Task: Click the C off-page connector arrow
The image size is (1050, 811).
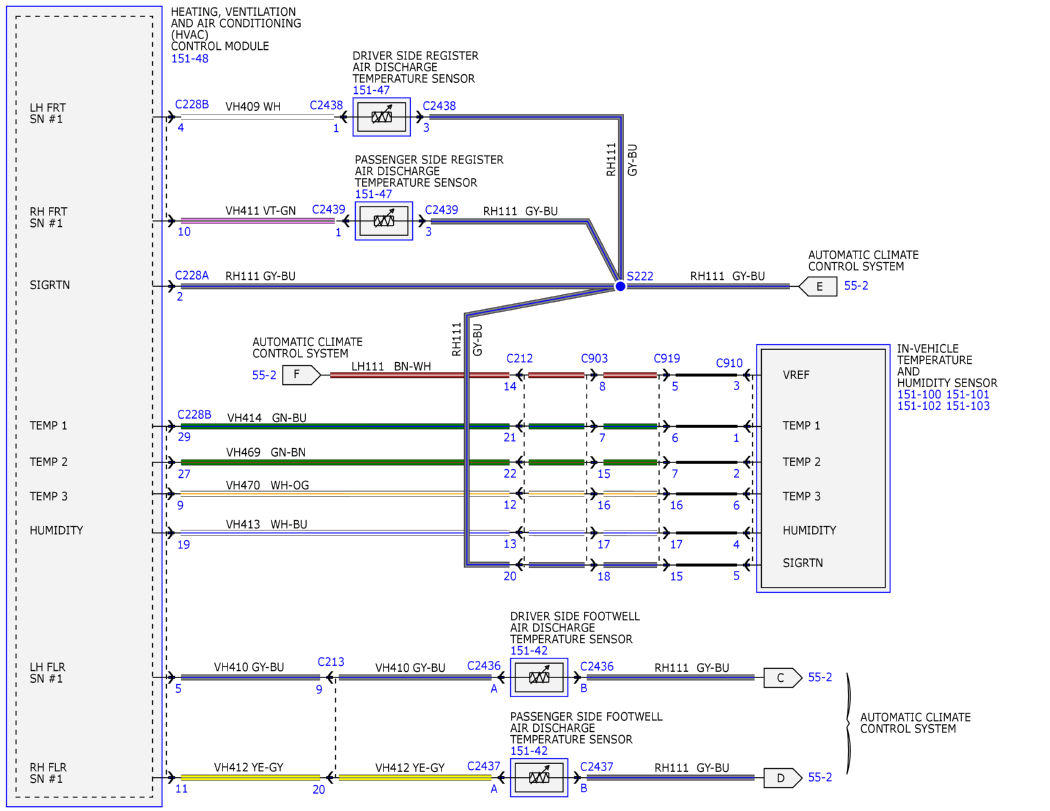Action: tap(783, 678)
